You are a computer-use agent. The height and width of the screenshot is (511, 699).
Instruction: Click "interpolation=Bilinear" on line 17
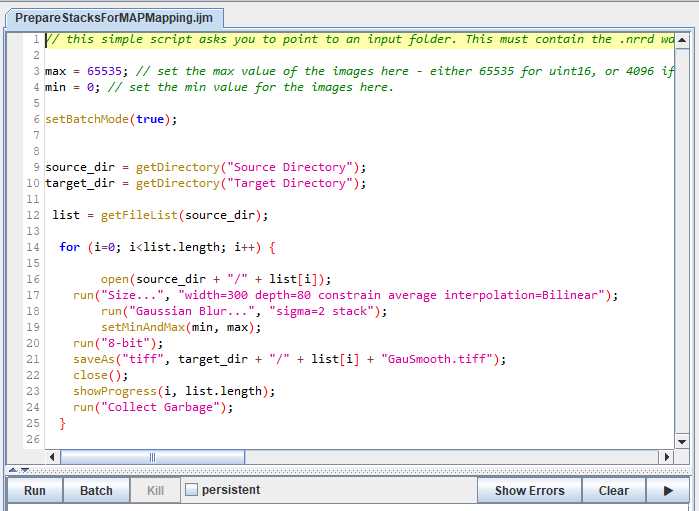(524, 296)
